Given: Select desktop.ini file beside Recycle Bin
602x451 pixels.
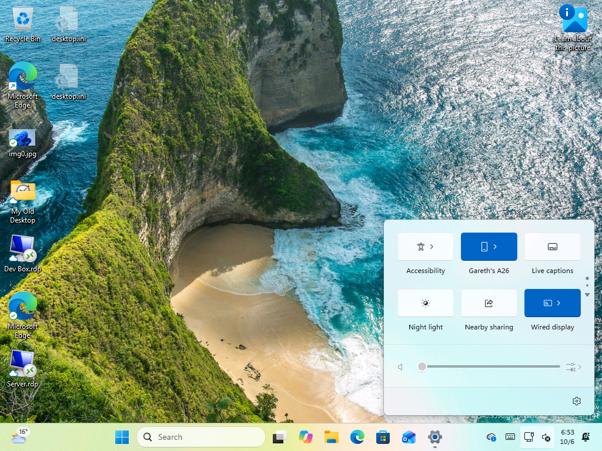Looking at the screenshot, I should 69,24.
